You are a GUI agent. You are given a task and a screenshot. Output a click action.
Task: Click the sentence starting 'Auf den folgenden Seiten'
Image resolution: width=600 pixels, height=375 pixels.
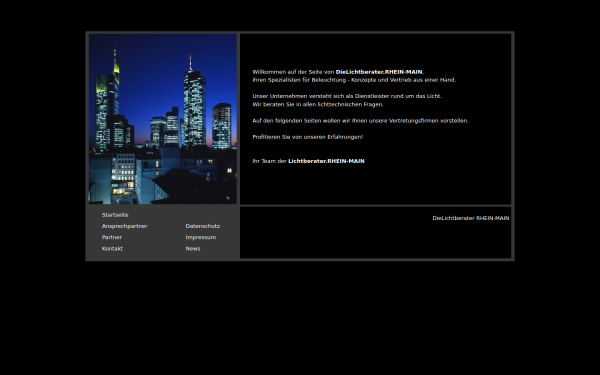click(360, 121)
